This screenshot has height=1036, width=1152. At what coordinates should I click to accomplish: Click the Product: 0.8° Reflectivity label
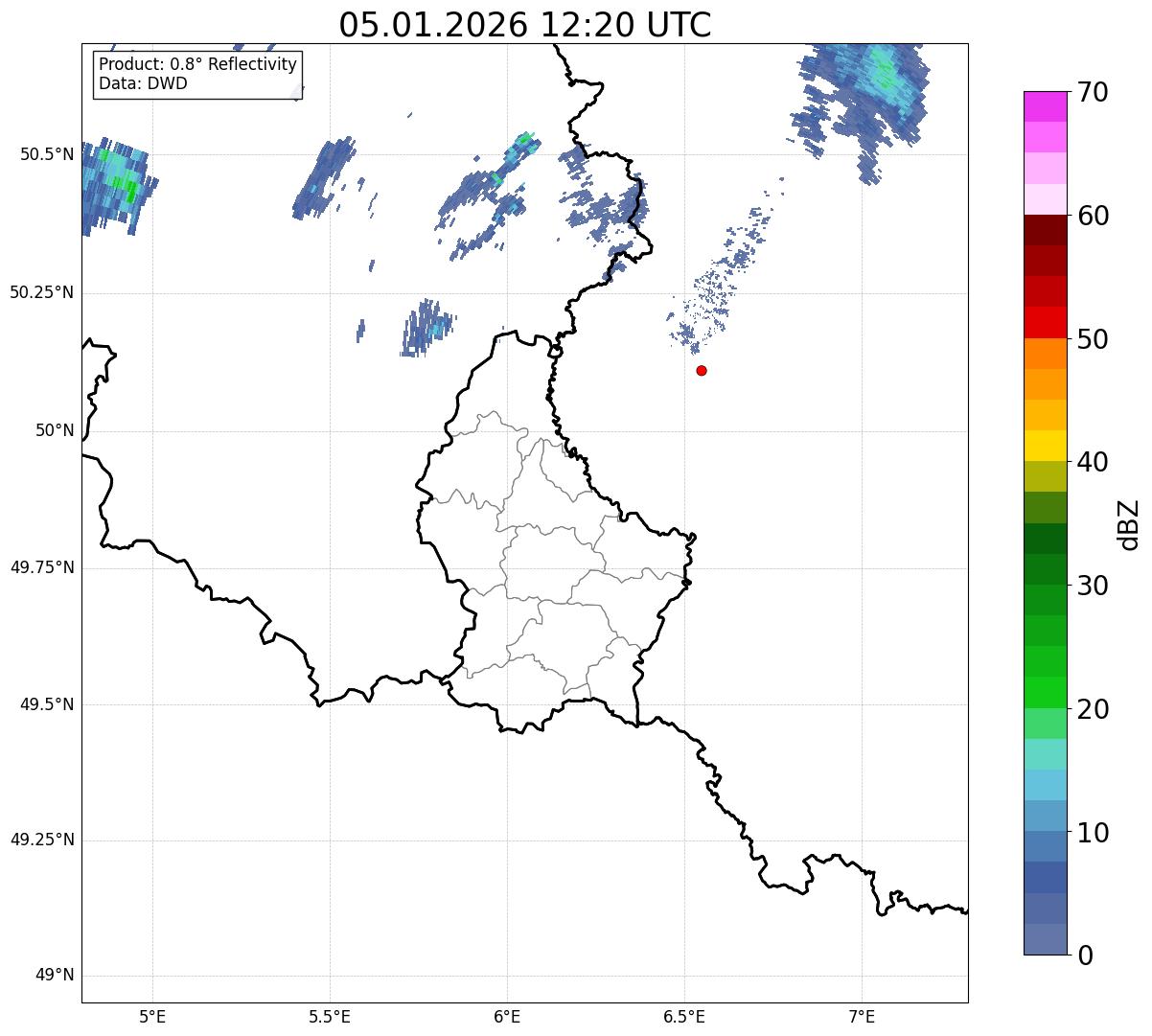[198, 65]
